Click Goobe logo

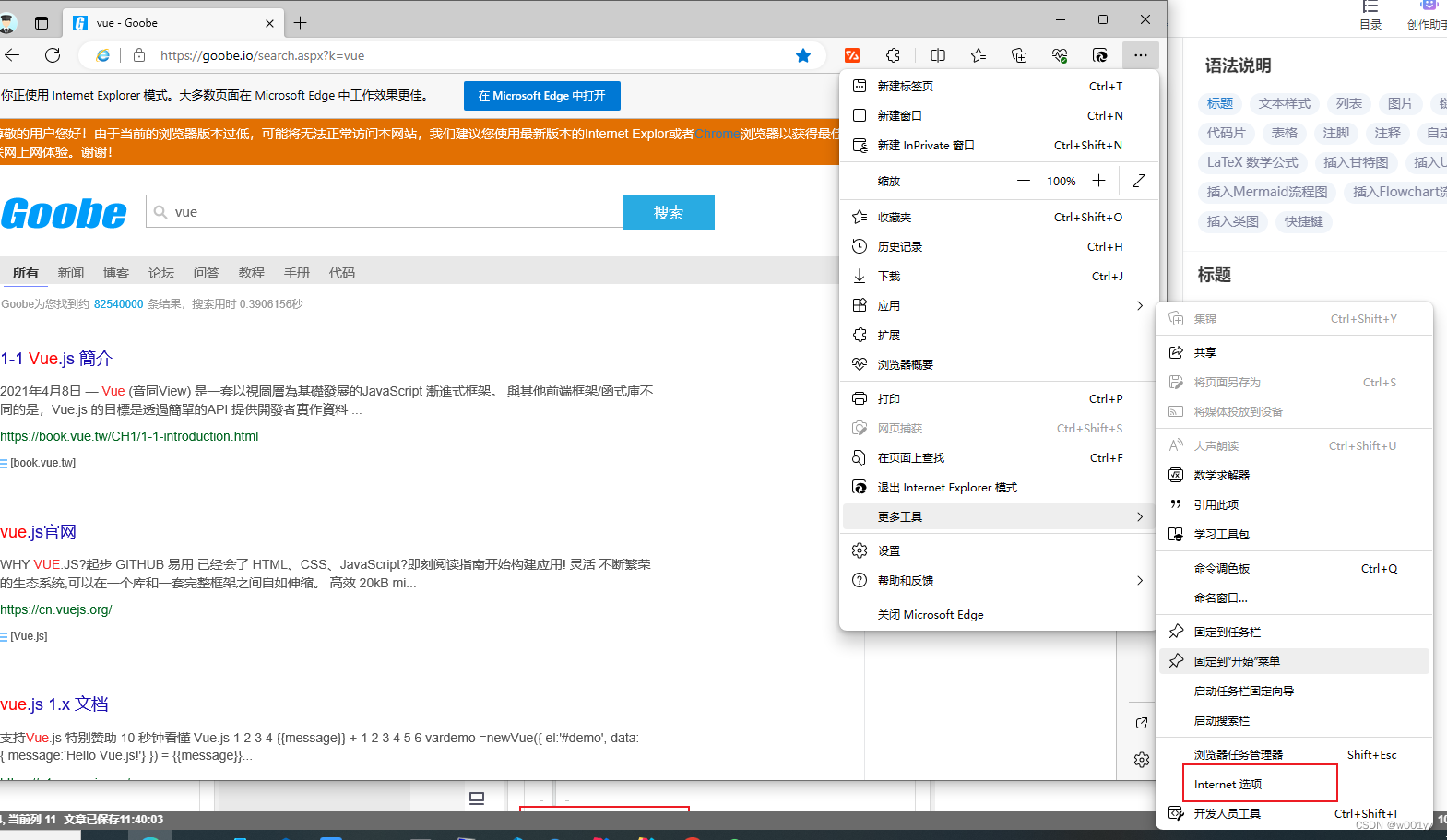coord(64,213)
